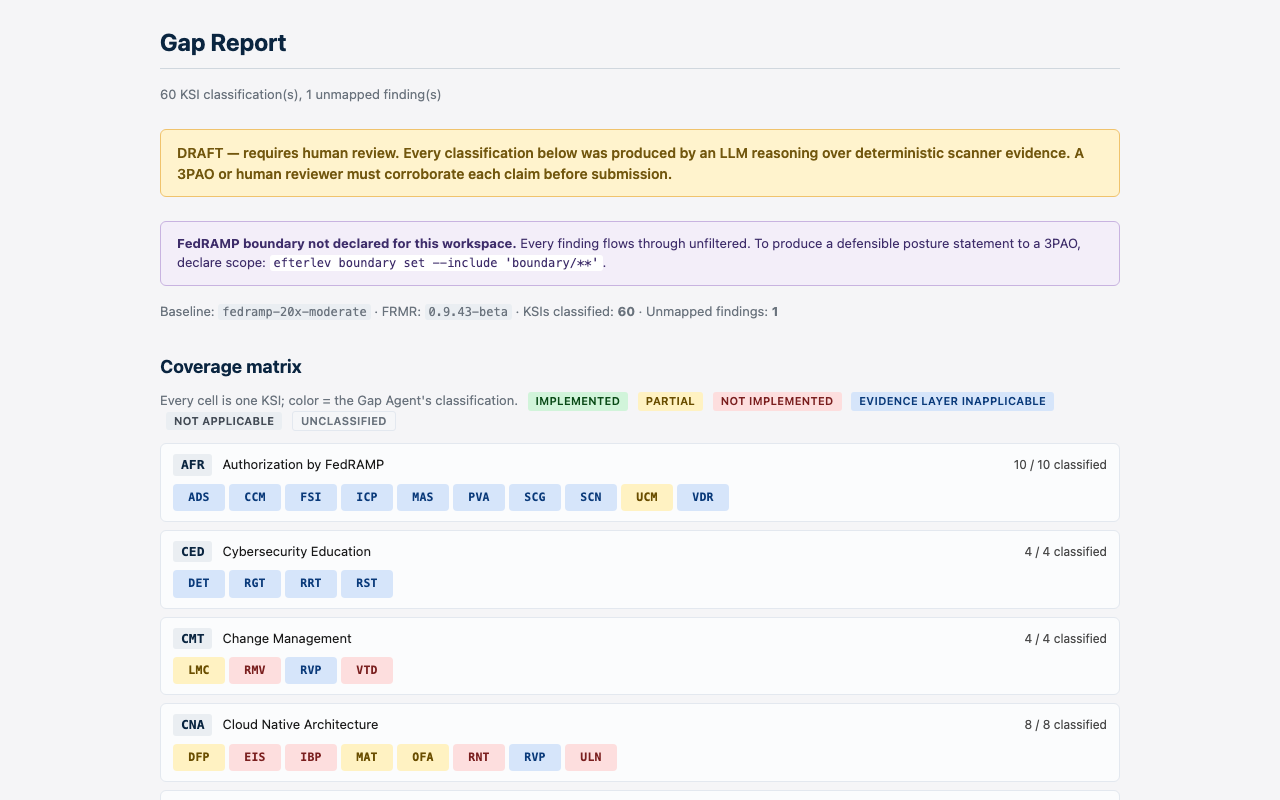Click the ICP cell under Authorization by FedRAMP
Viewport: 1280px width, 800px height.
[x=367, y=497]
